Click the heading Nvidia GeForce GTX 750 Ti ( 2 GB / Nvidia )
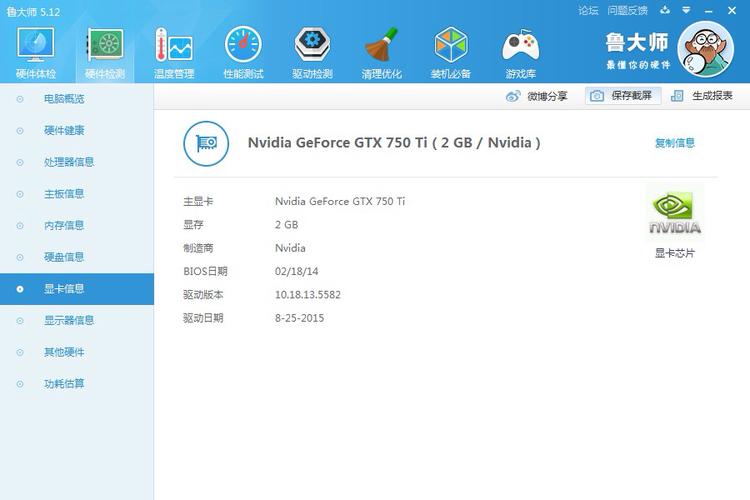 click(x=394, y=143)
